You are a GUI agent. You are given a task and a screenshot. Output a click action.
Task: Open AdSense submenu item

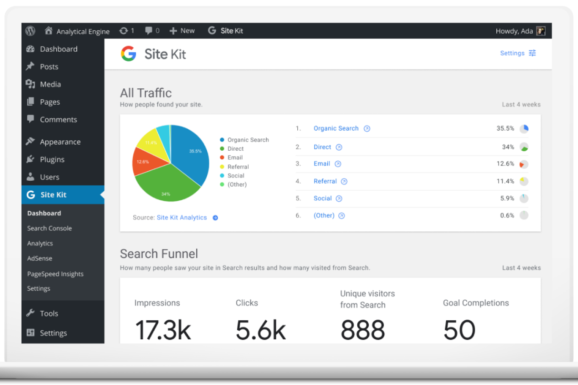39,259
